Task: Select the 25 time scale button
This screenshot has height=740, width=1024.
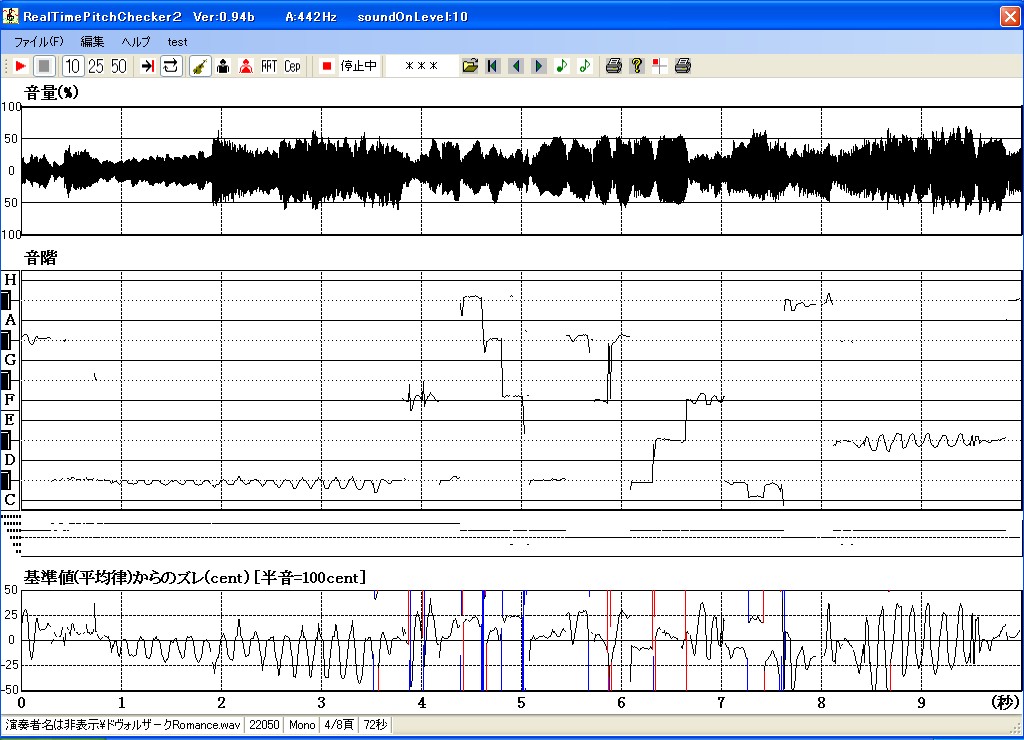Action: 95,66
